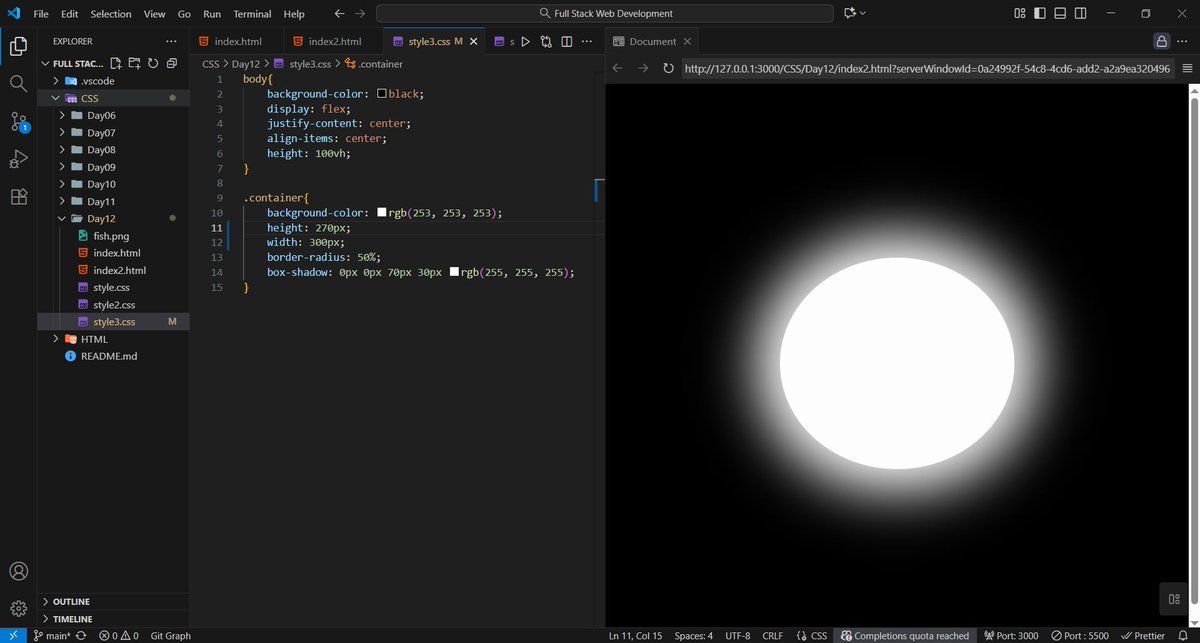This screenshot has width=1200, height=643.
Task: Toggle the bottom panel visibility
Action: click(x=1060, y=14)
